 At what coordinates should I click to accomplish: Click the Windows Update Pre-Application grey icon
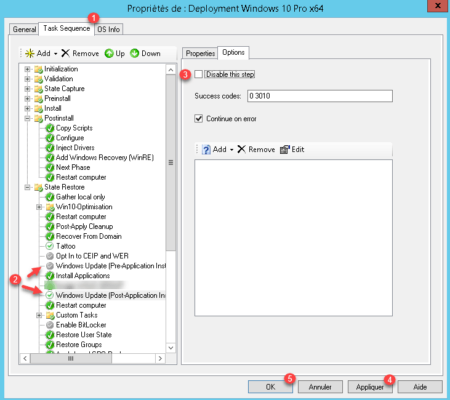coord(50,266)
